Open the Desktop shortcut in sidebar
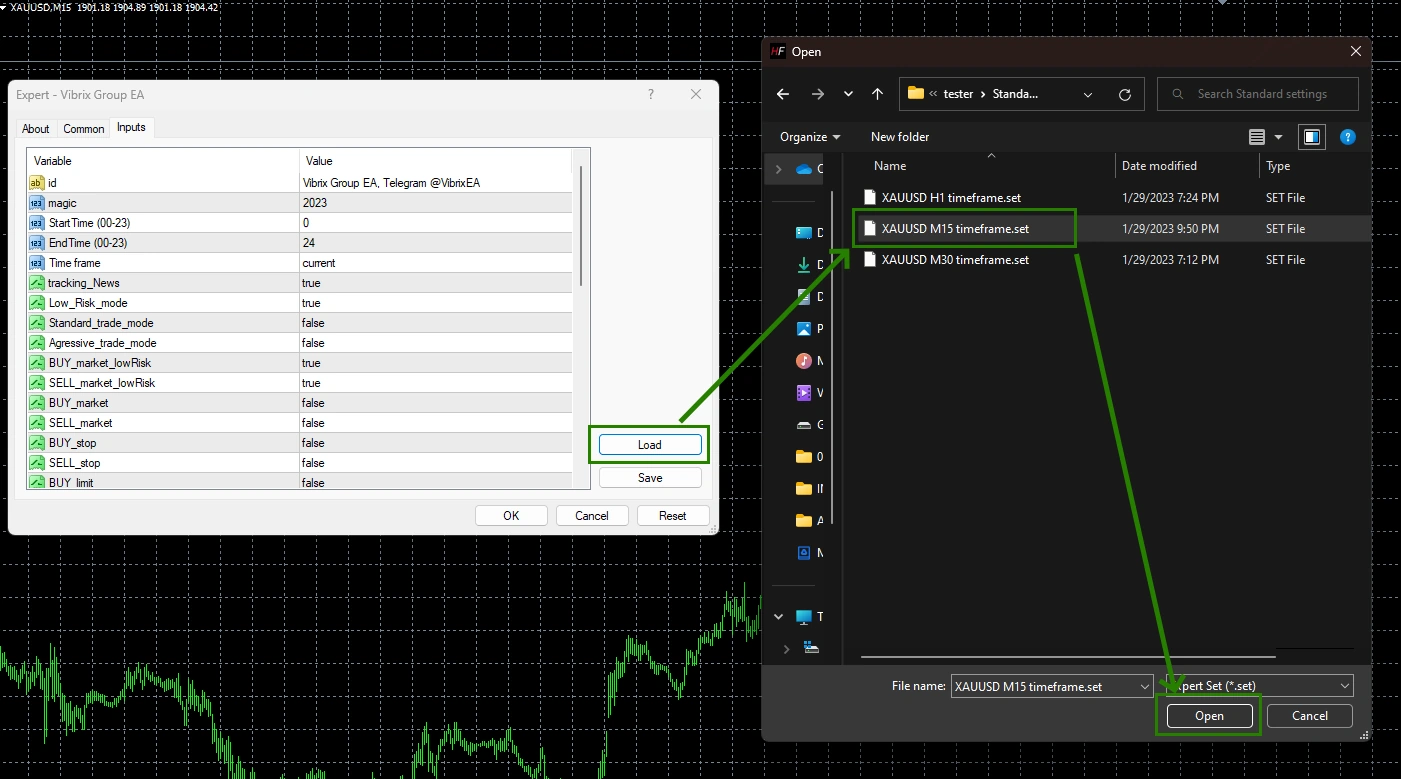Viewport: 1401px width, 779px height. pyautogui.click(x=804, y=233)
